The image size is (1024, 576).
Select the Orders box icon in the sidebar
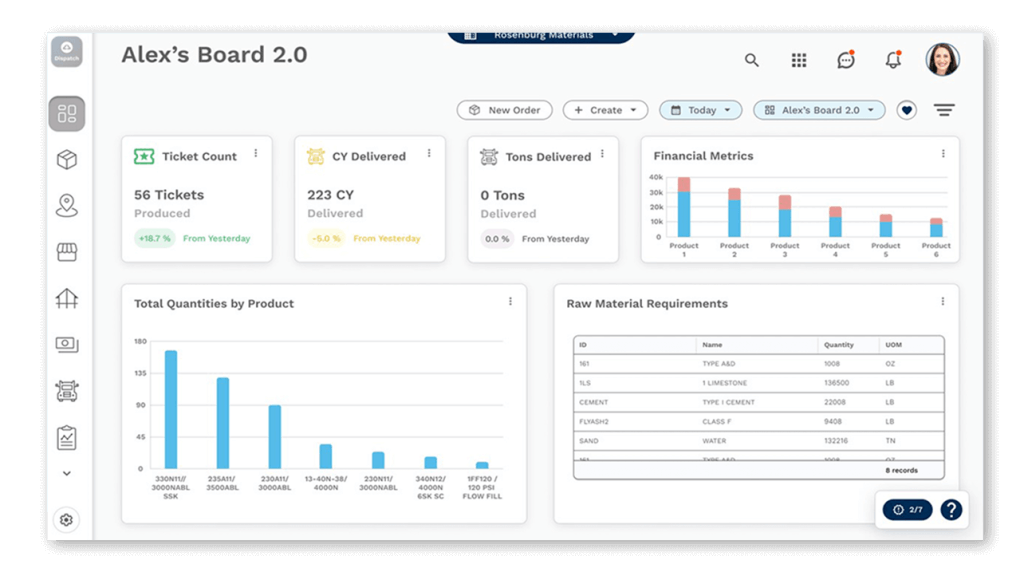pyautogui.click(x=66, y=158)
